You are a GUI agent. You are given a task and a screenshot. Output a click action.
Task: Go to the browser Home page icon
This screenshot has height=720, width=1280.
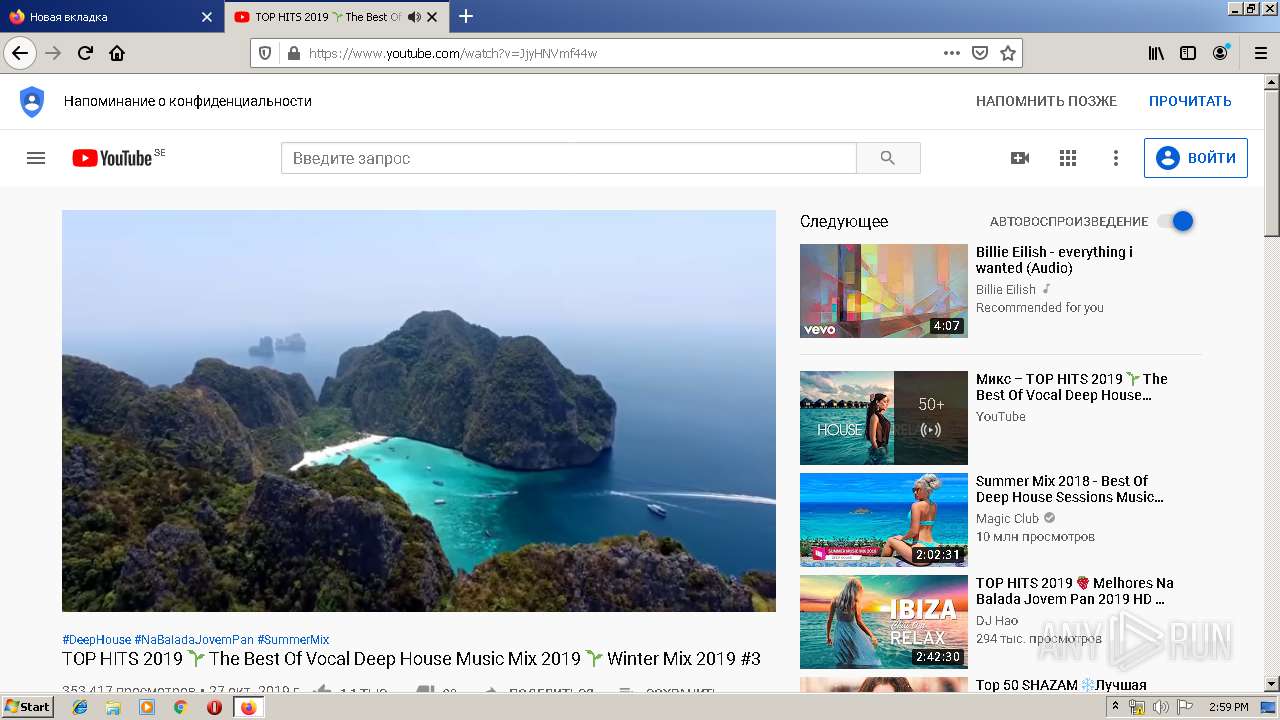[x=117, y=53]
